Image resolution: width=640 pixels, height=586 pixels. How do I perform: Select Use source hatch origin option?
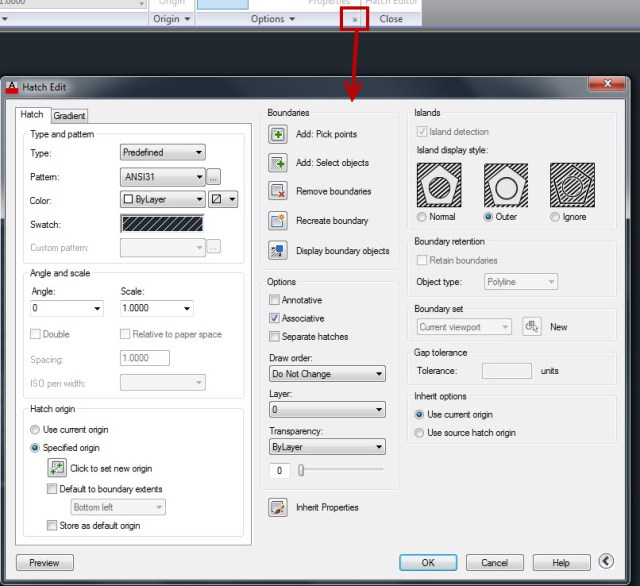click(x=419, y=433)
